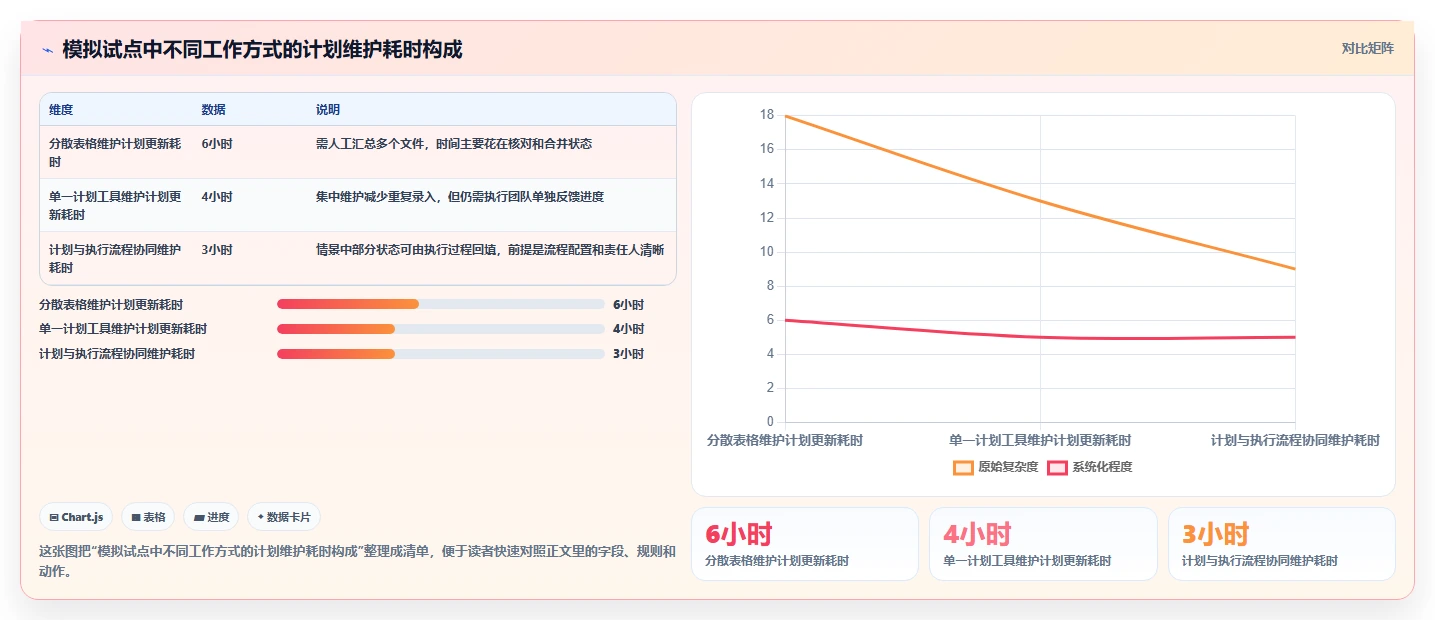The image size is (1435, 620).
Task: Click progress label 单一计划工具维护计划更新耗时
Action: tap(123, 329)
